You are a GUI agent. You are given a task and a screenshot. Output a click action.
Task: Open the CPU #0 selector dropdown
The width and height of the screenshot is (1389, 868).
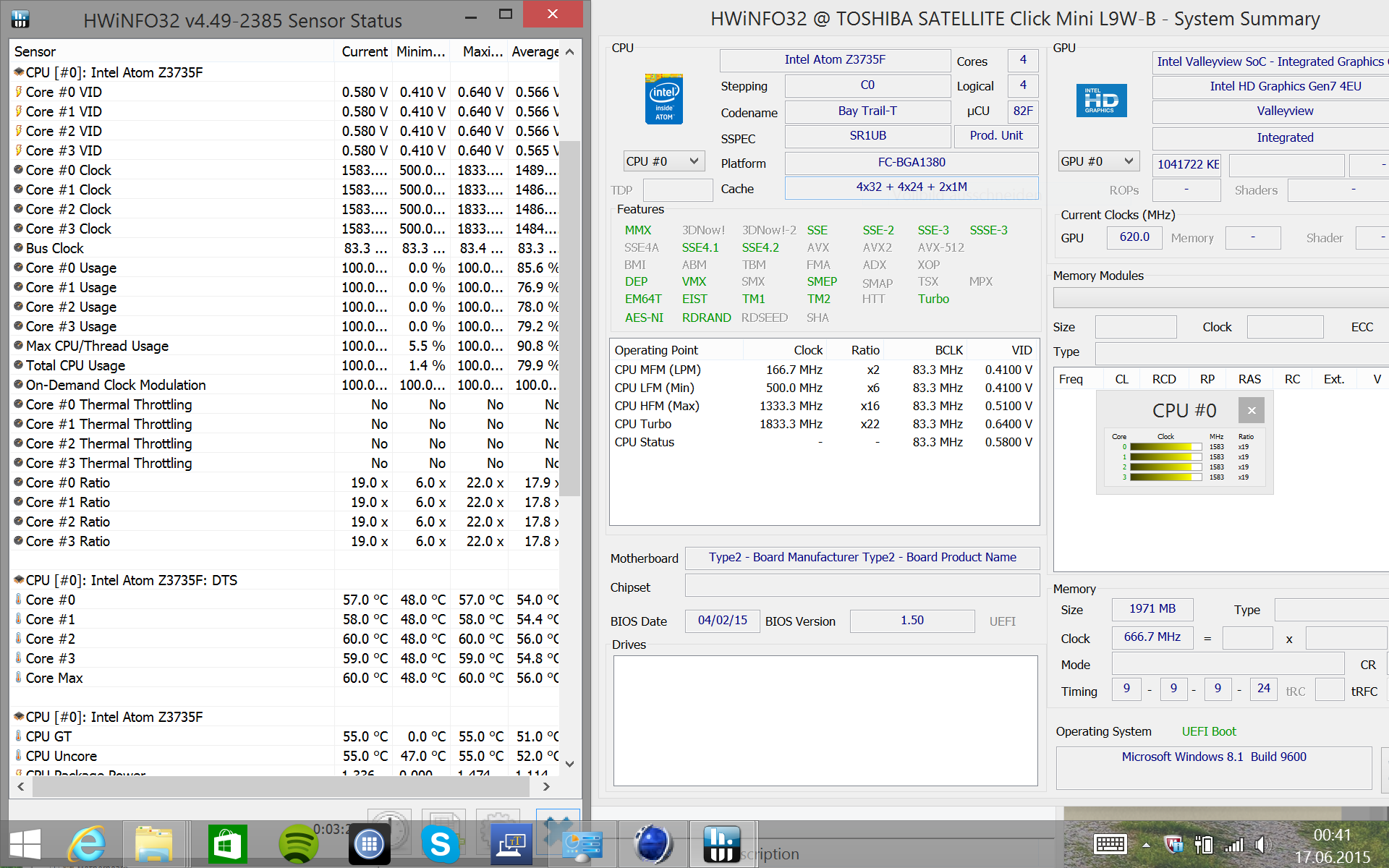[663, 161]
